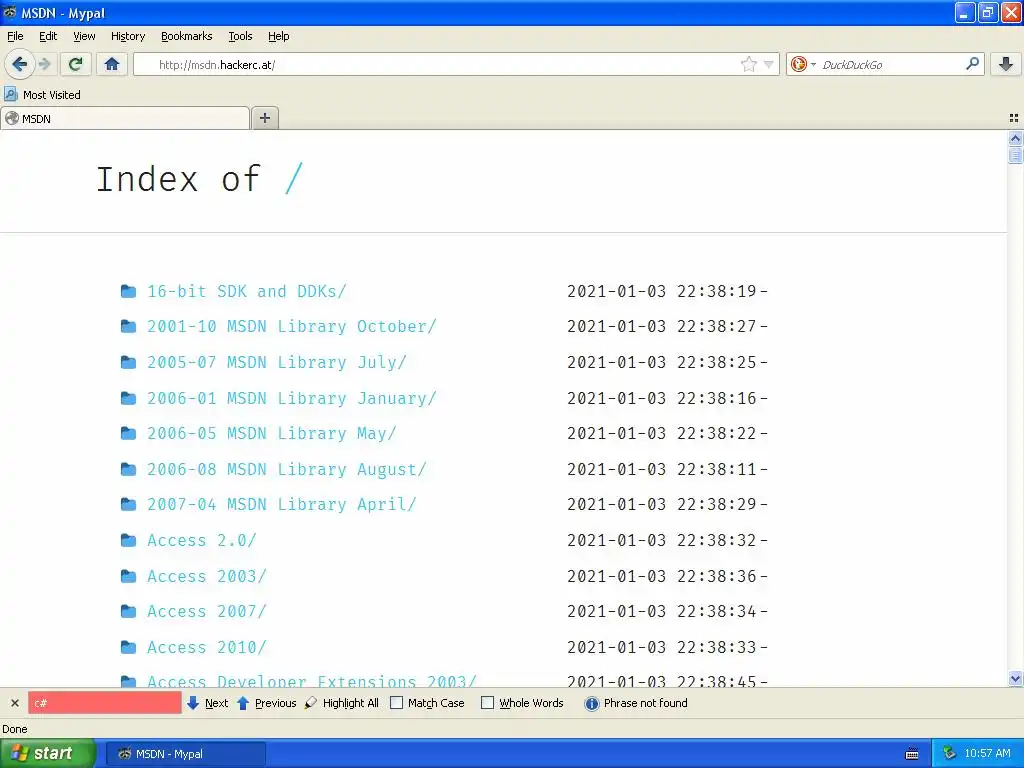Open the Most Visited bookmarks folder
This screenshot has height=768, width=1024.
[42, 95]
